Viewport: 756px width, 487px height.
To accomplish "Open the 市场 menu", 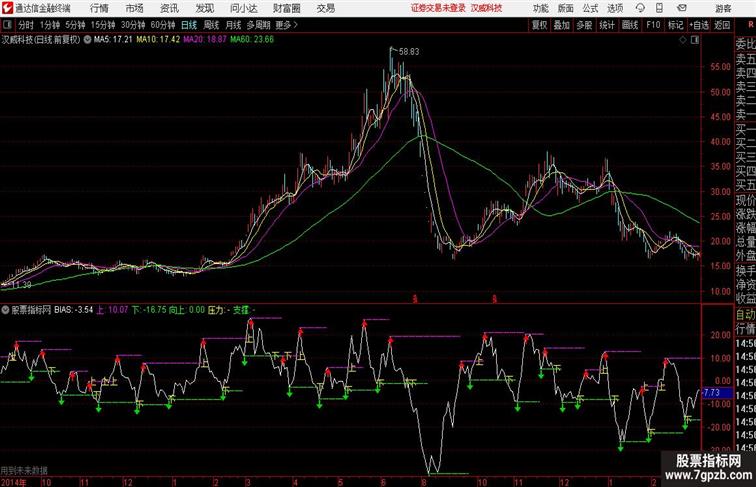I will (x=134, y=8).
